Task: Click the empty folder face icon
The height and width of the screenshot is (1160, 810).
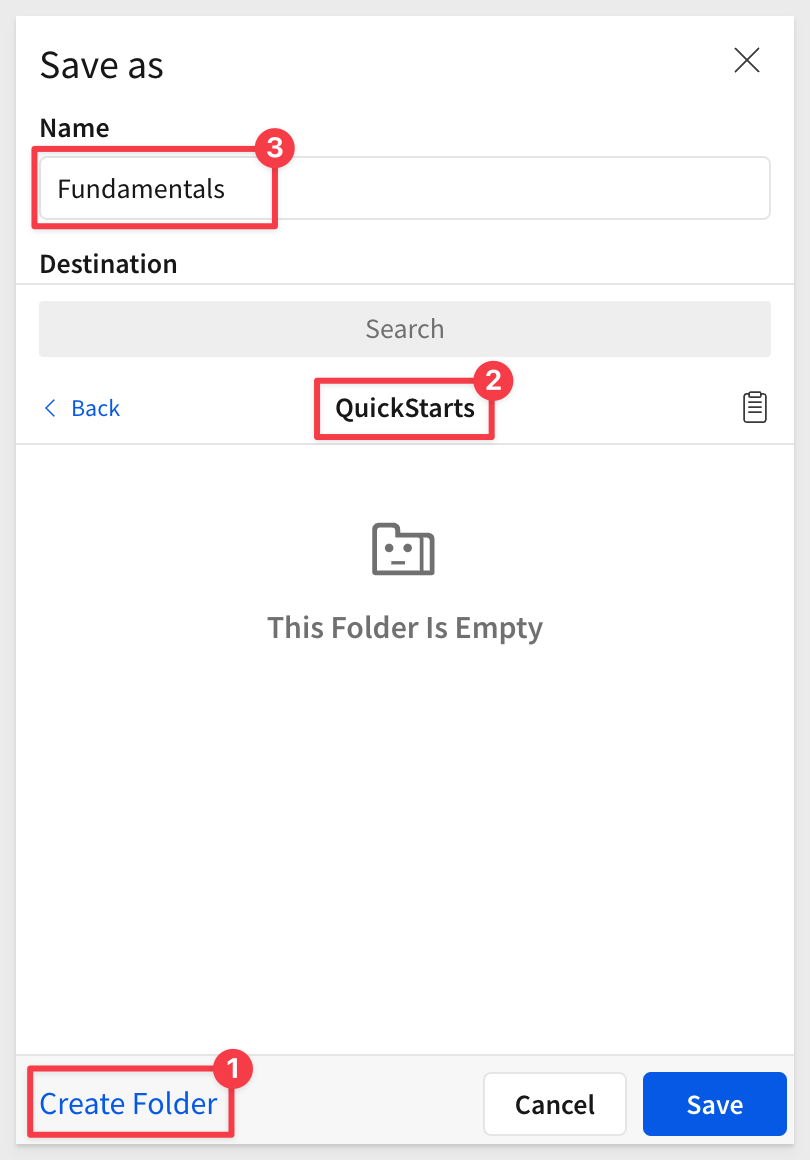Action: (403, 549)
